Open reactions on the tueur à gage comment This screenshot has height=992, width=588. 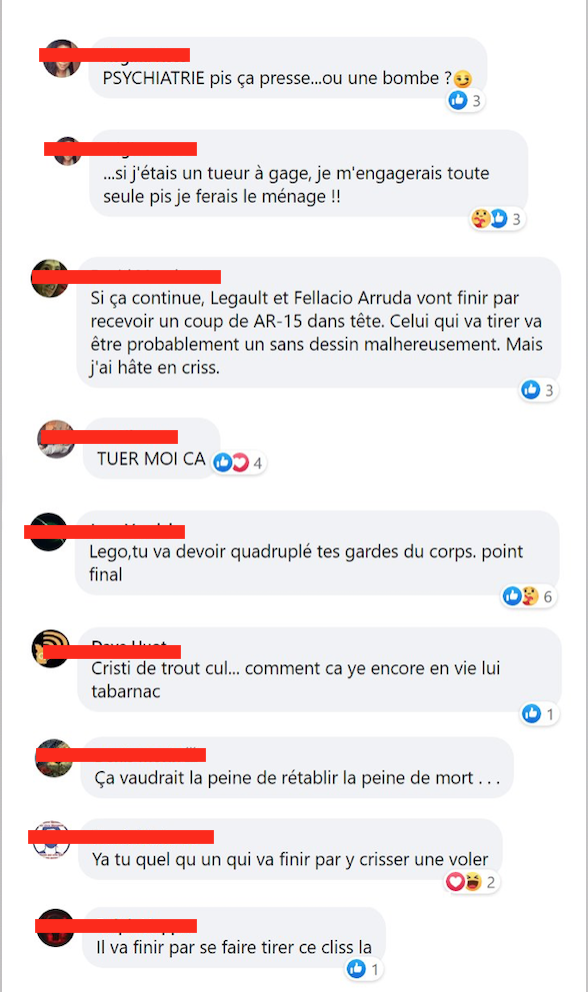[x=497, y=219]
